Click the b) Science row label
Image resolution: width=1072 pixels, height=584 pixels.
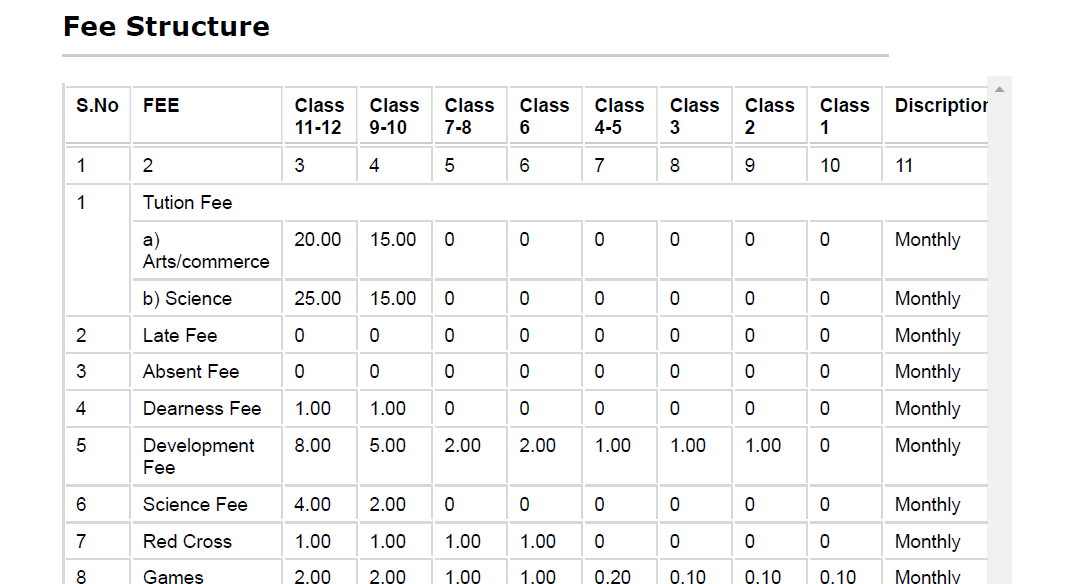point(187,299)
